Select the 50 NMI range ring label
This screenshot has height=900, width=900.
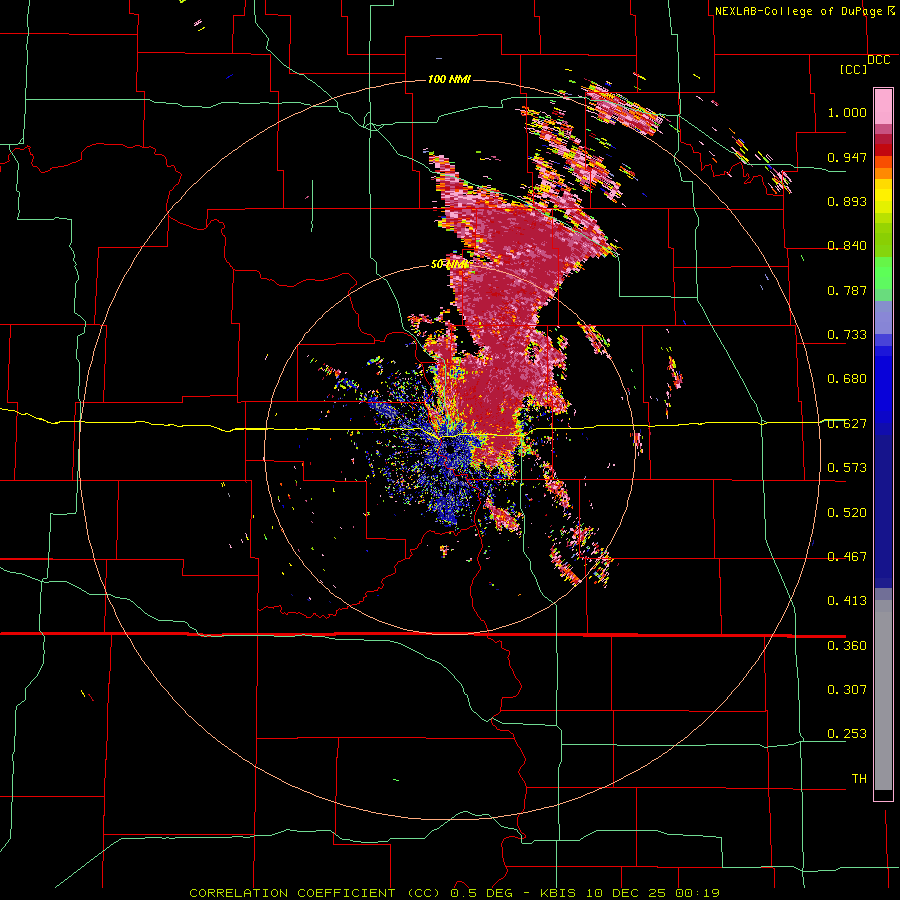pyautogui.click(x=449, y=264)
